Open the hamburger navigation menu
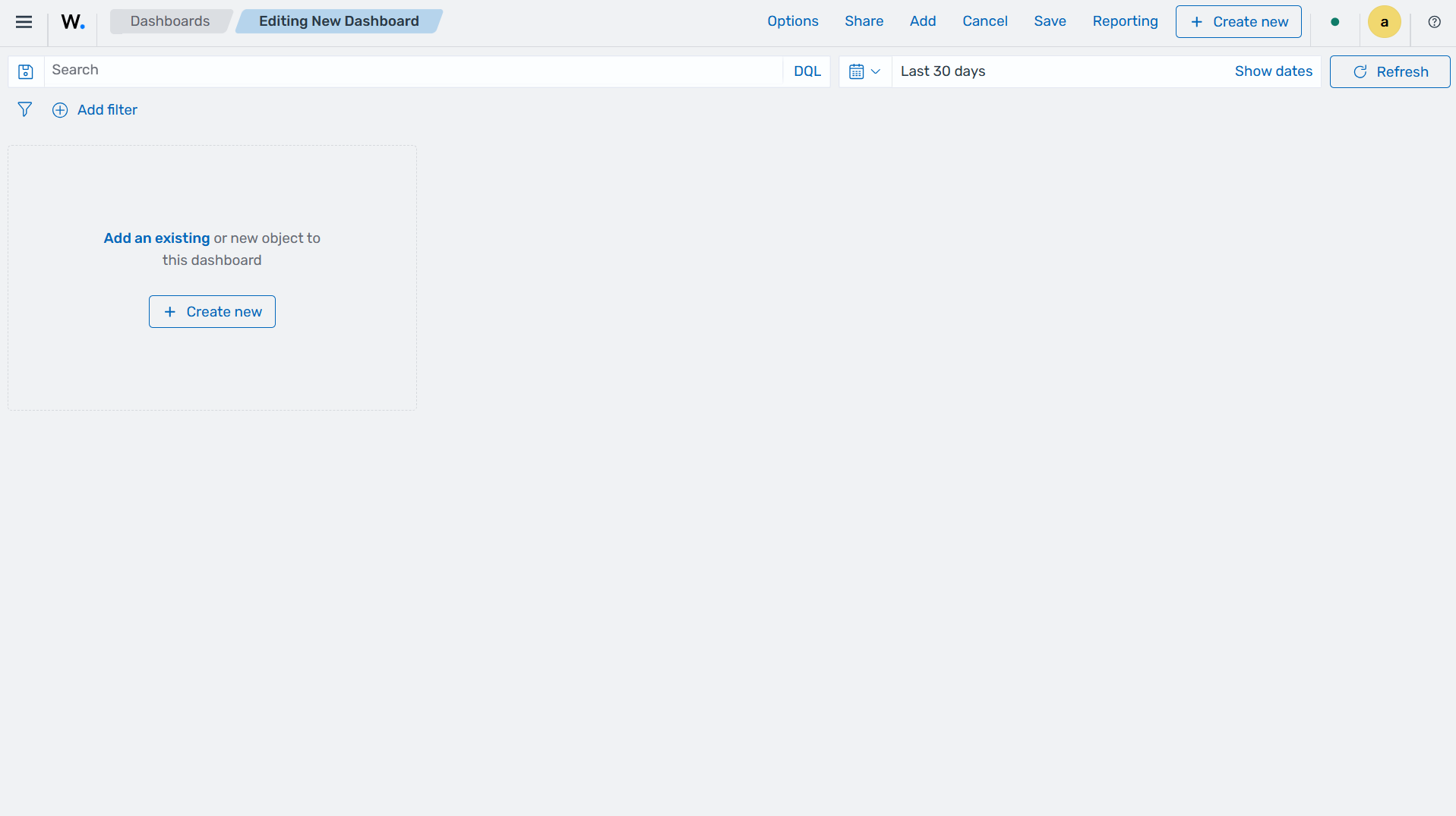Image resolution: width=1456 pixels, height=816 pixels. 24,21
